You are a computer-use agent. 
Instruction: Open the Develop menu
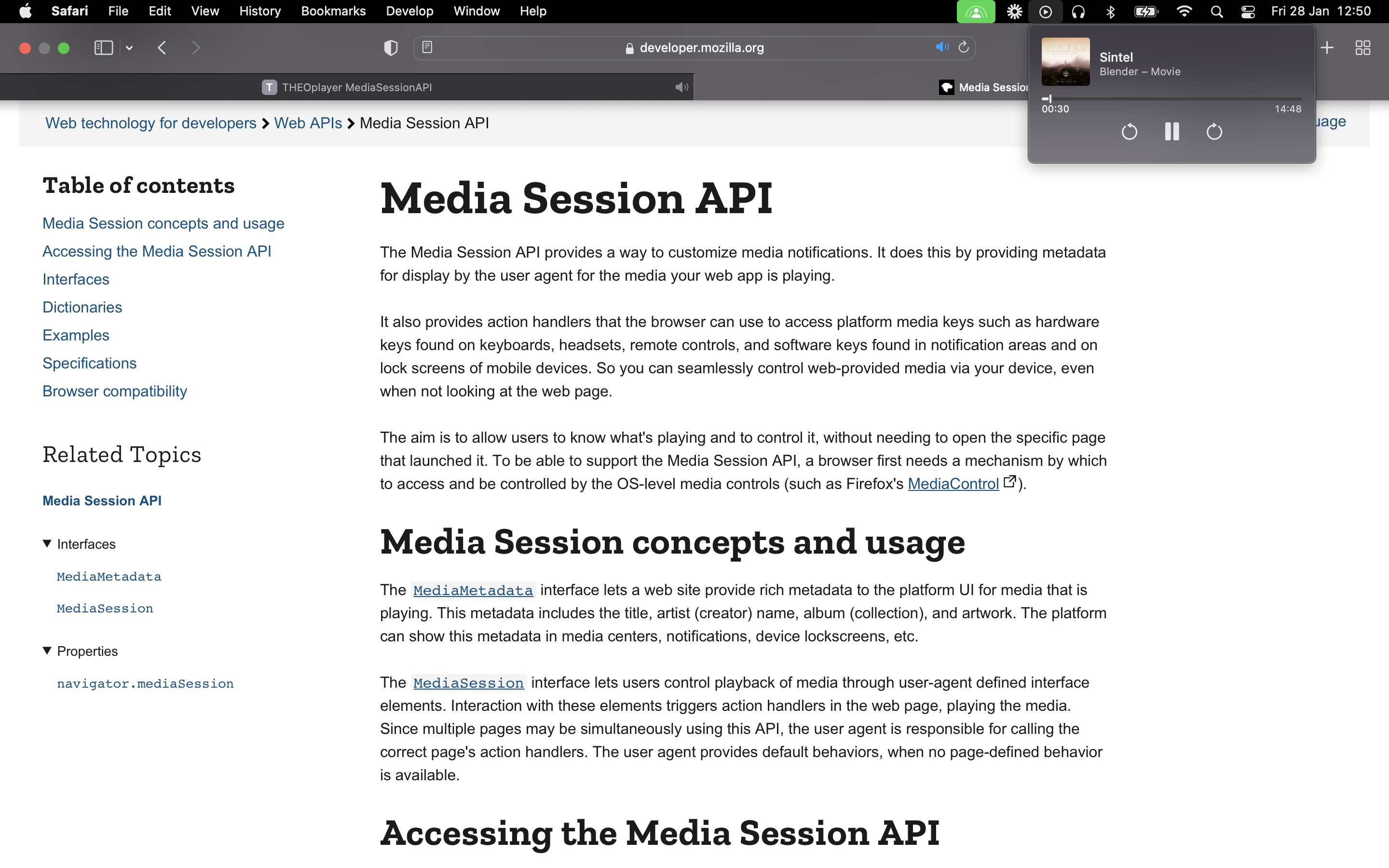(409, 11)
